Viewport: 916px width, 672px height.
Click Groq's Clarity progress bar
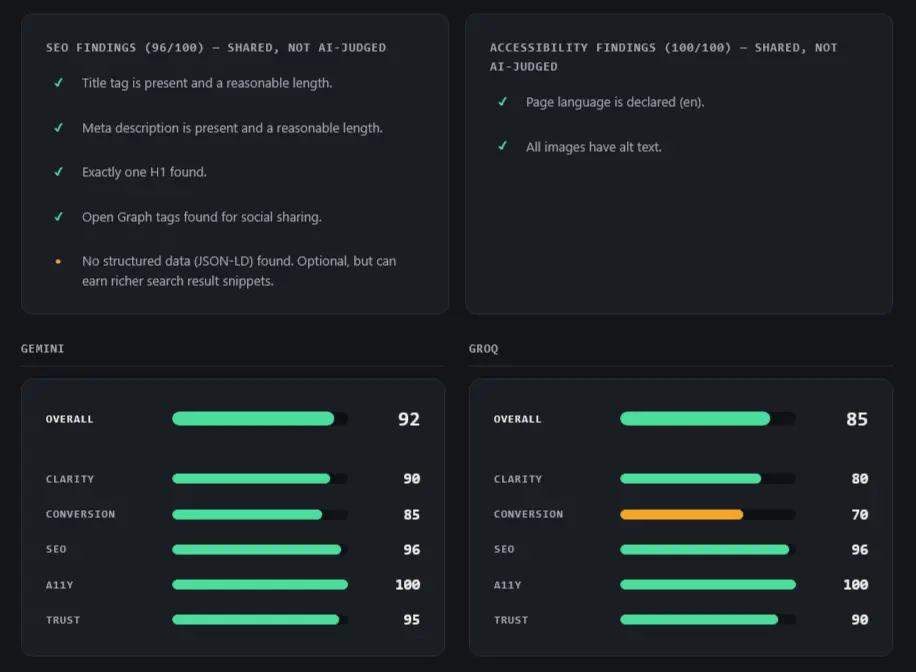[x=708, y=479]
